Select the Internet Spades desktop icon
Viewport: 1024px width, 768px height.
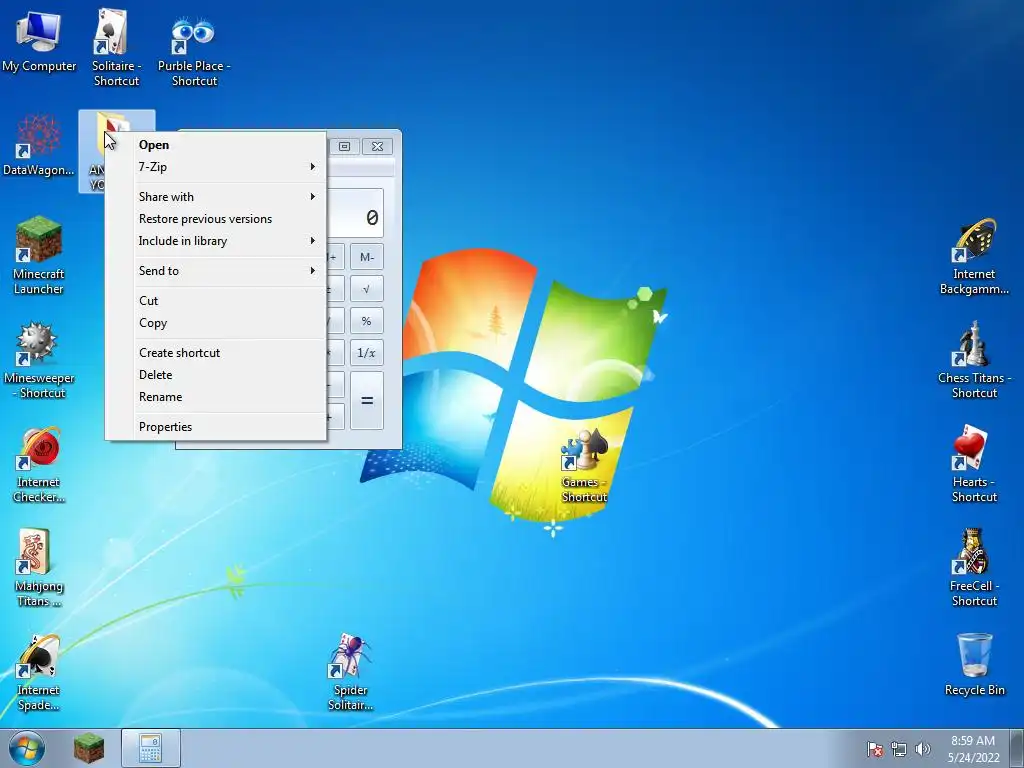tap(39, 672)
